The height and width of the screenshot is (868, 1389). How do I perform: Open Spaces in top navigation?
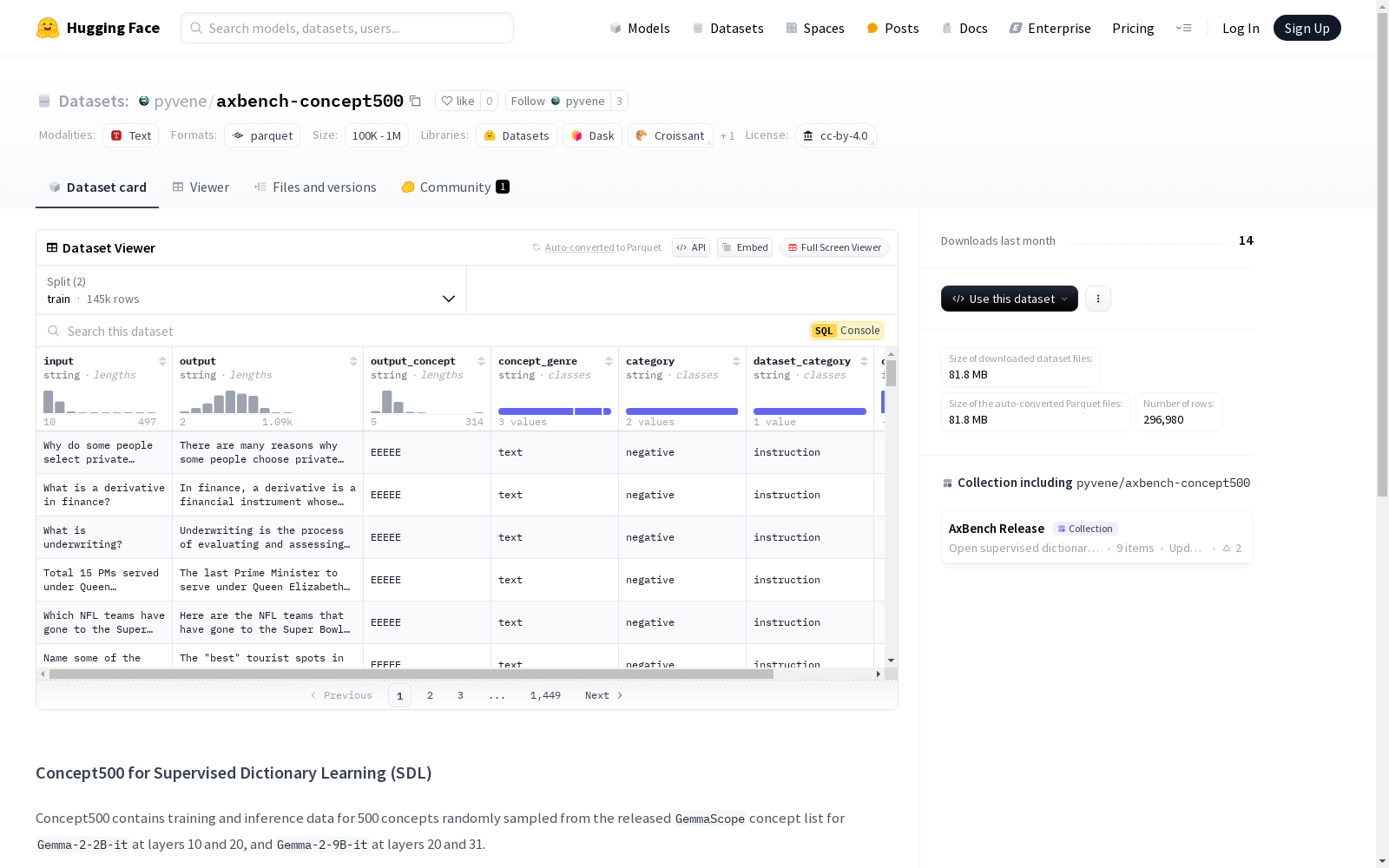(x=815, y=28)
